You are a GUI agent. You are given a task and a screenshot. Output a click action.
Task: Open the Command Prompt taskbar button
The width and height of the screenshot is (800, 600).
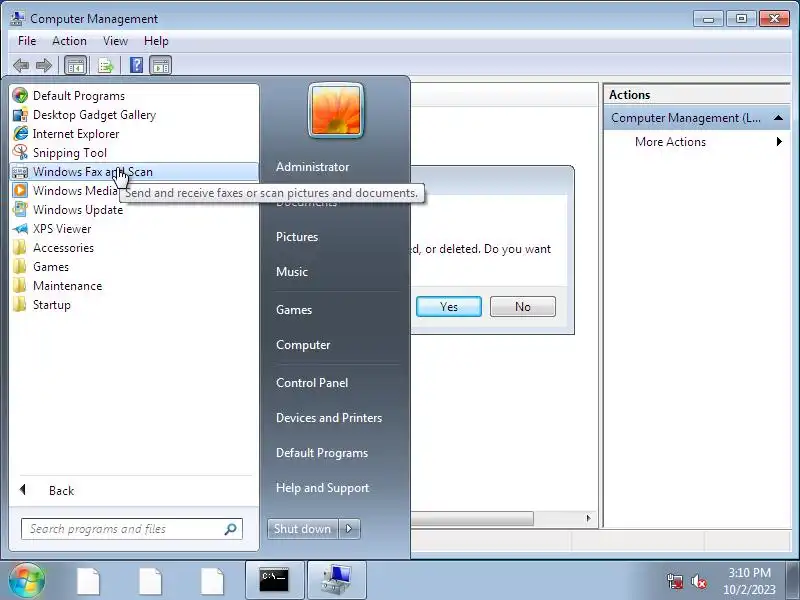click(274, 581)
